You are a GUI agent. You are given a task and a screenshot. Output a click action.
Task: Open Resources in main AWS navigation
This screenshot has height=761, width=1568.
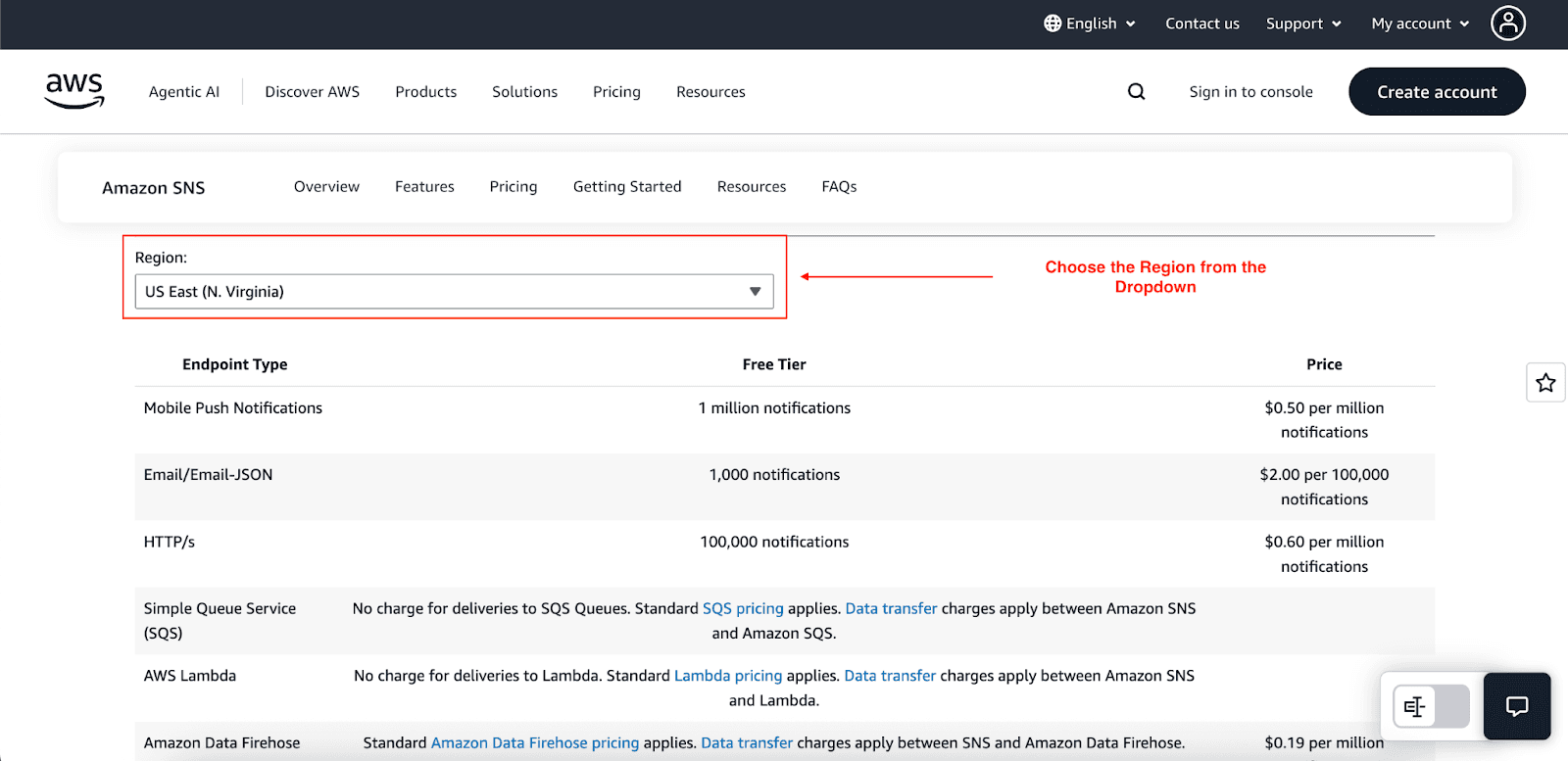pyautogui.click(x=710, y=92)
